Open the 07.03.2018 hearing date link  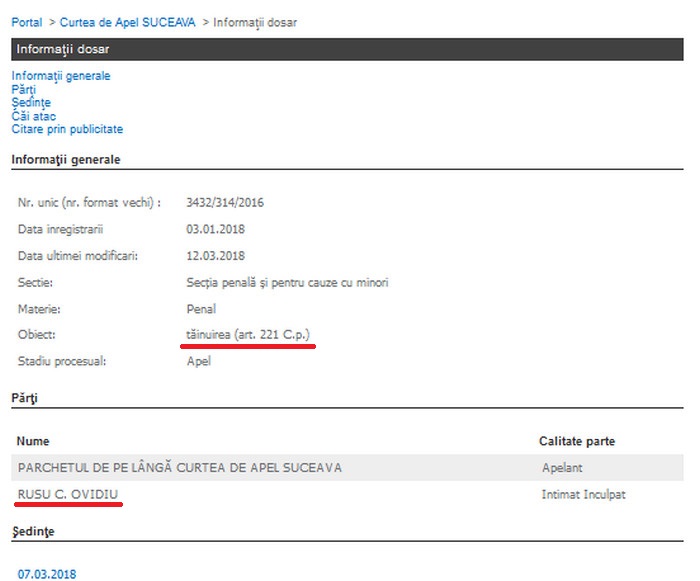47,574
